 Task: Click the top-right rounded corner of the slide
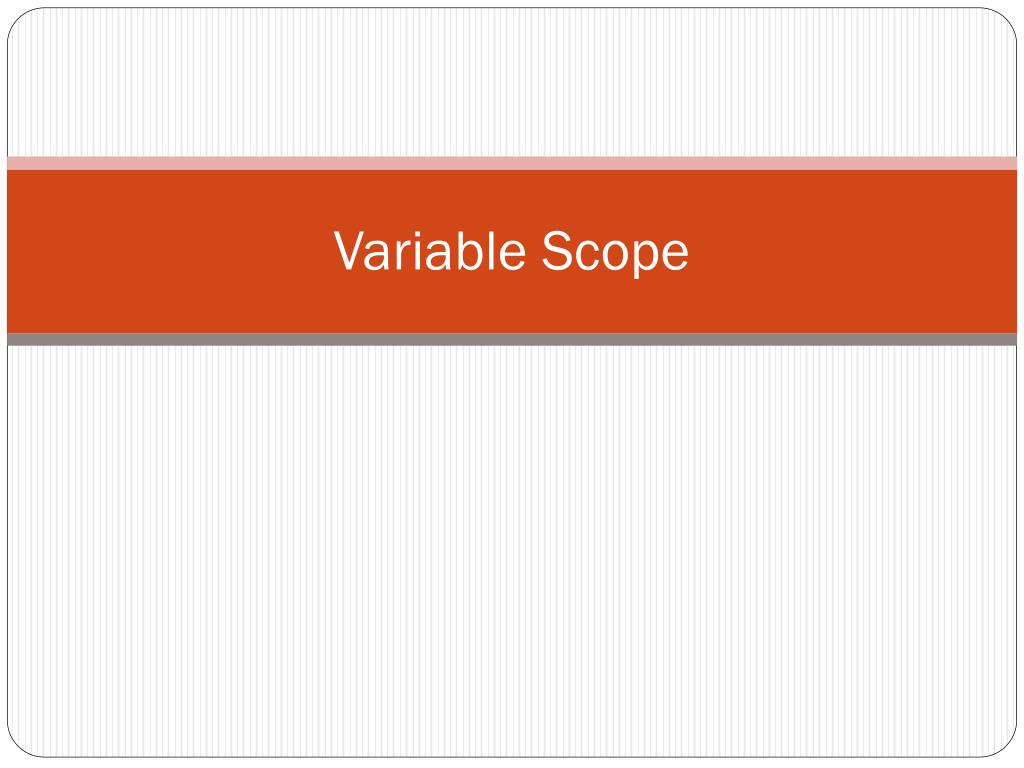point(1002,22)
